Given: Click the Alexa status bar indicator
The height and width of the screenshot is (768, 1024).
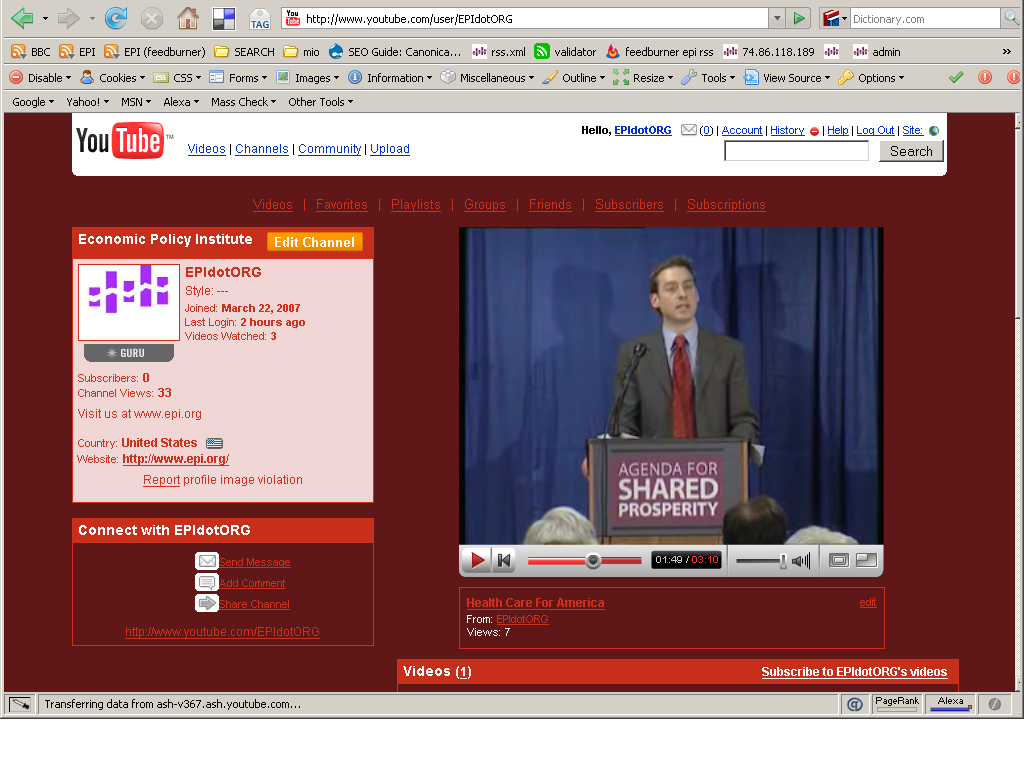Looking at the screenshot, I should pos(951,703).
